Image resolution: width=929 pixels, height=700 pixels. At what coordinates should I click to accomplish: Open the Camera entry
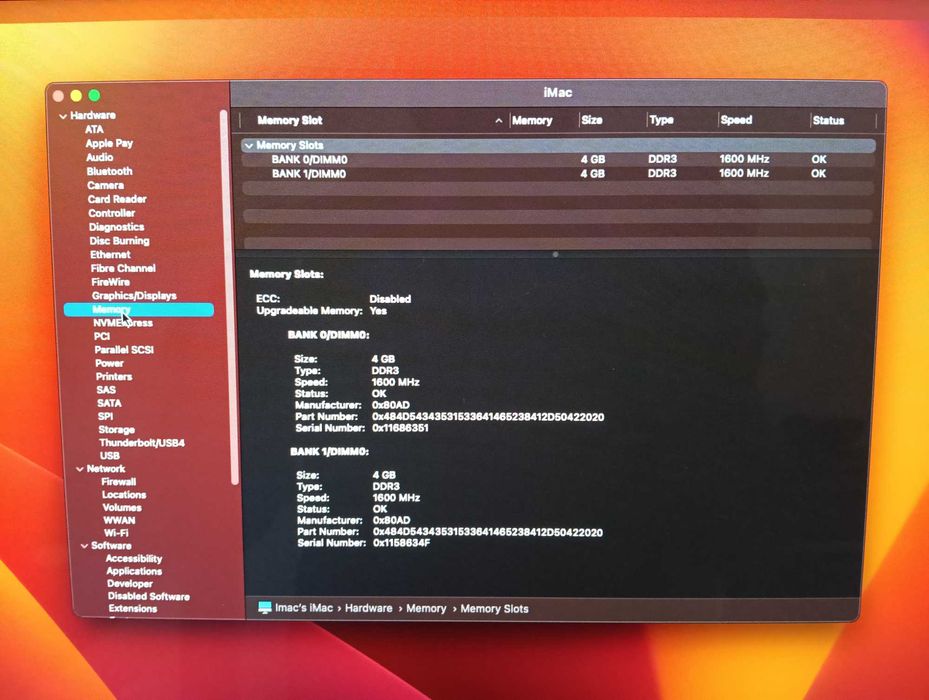(x=105, y=186)
